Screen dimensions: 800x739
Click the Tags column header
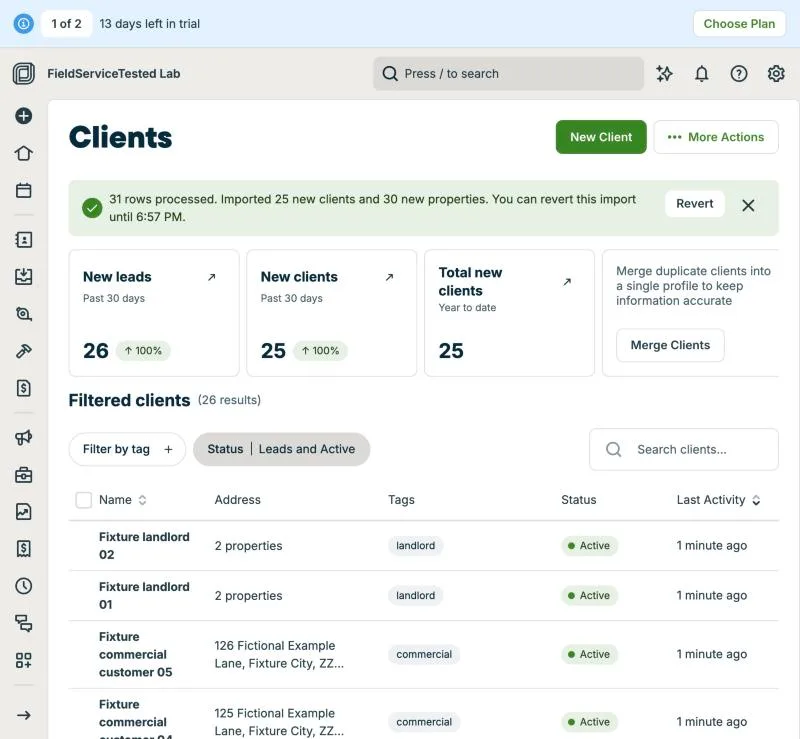tap(401, 500)
